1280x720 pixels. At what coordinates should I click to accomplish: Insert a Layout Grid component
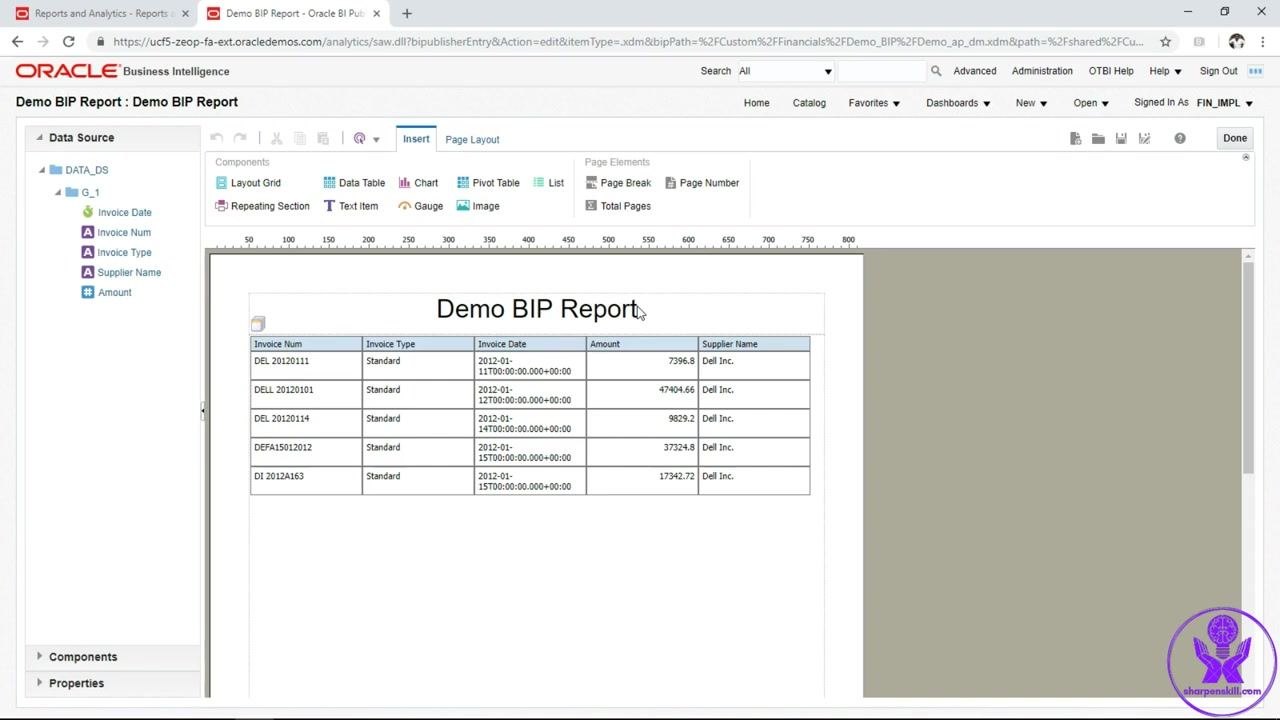[x=248, y=183]
